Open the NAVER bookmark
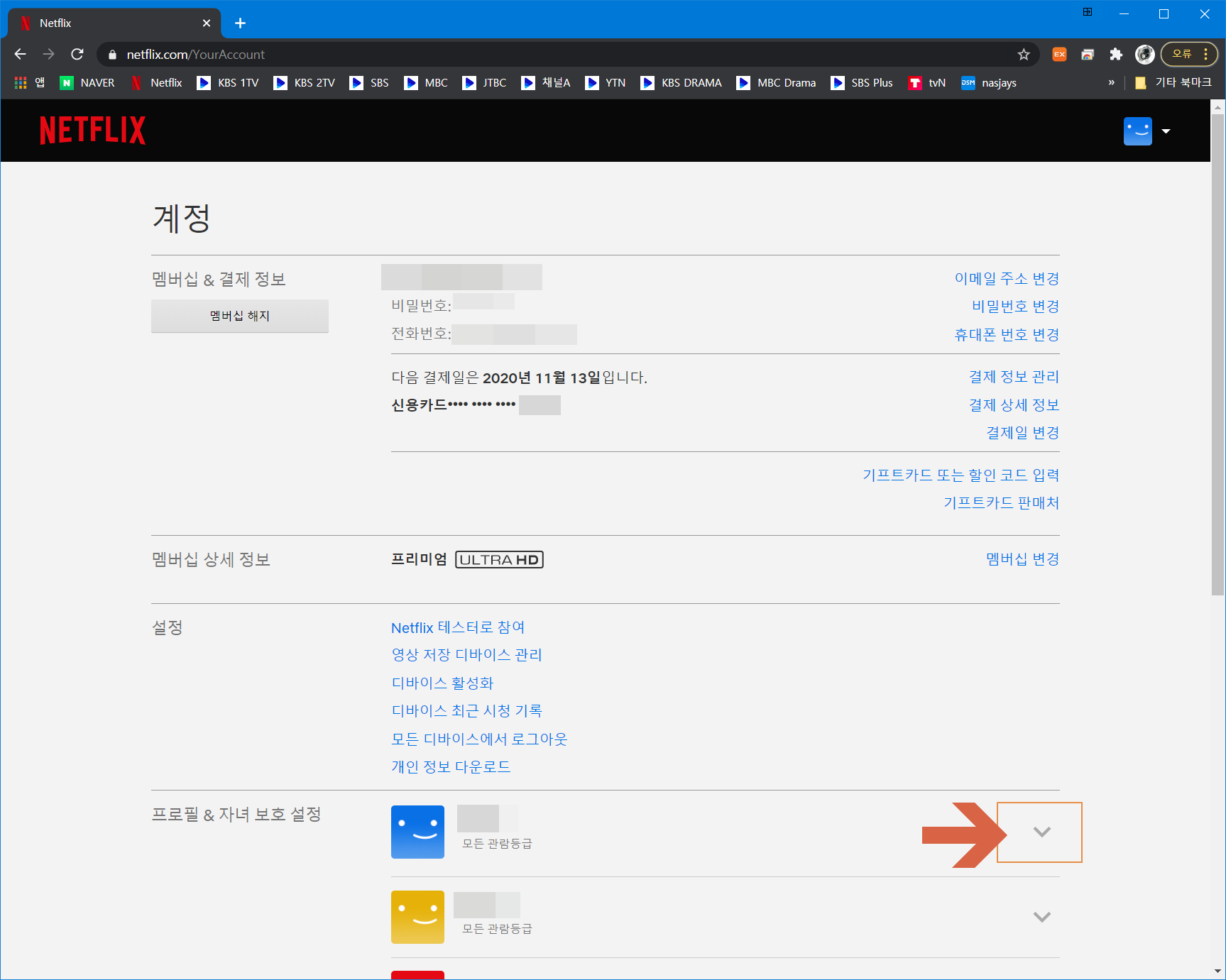1226x980 pixels. pos(87,82)
